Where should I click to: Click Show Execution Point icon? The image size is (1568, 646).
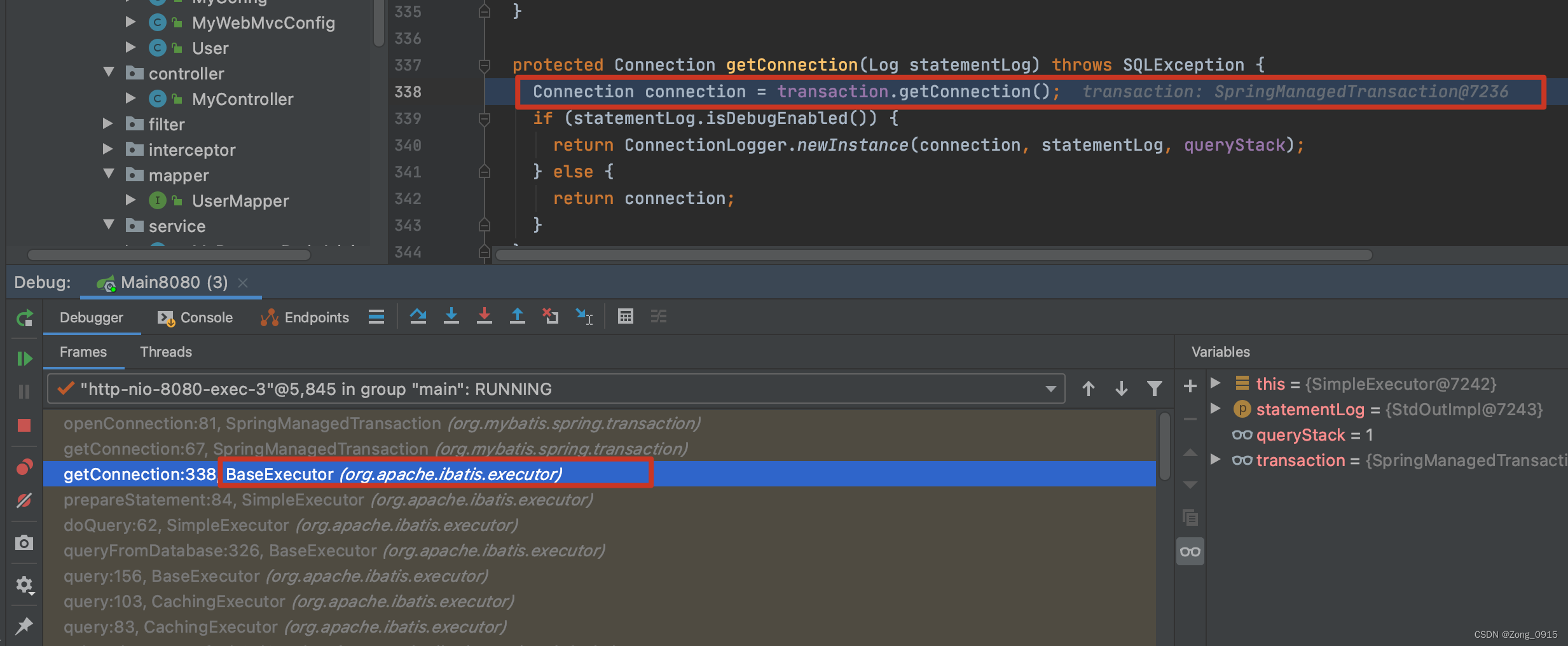(376, 317)
